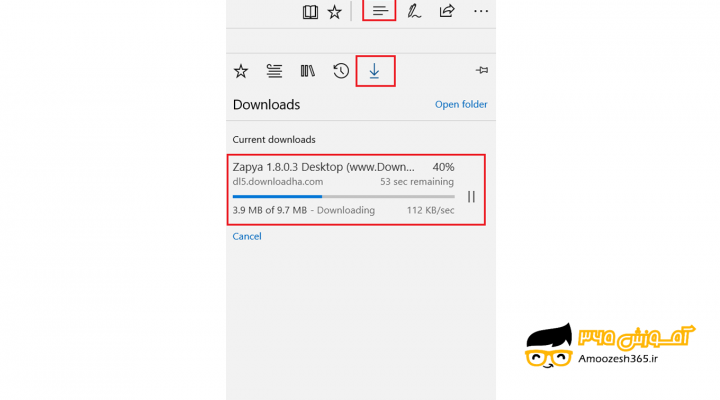Click the Share icon
The image size is (720, 400).
click(x=447, y=11)
